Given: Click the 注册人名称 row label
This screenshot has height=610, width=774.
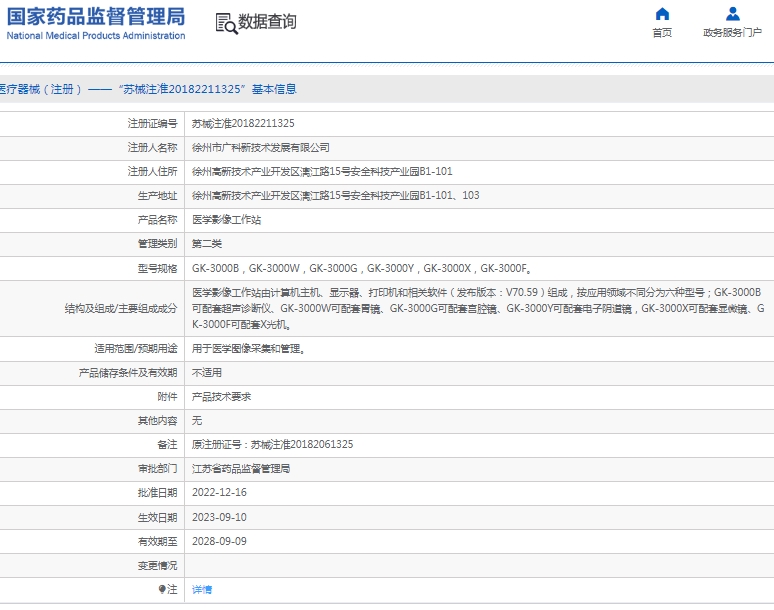Looking at the screenshot, I should 153,148.
